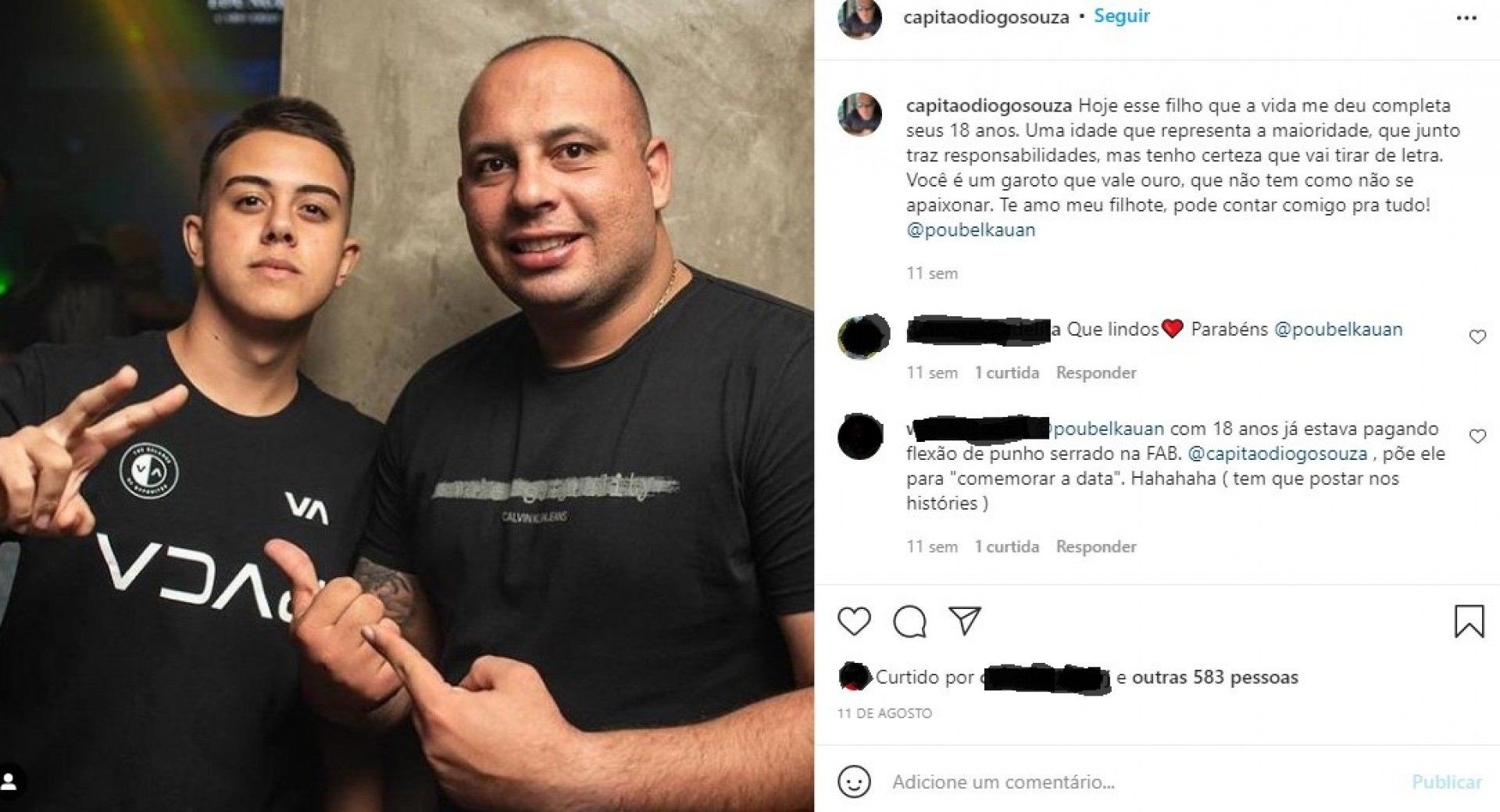This screenshot has height=812, width=1500.
Task: View the 'outras 583 pessoas' likes list
Action: coord(1215,677)
